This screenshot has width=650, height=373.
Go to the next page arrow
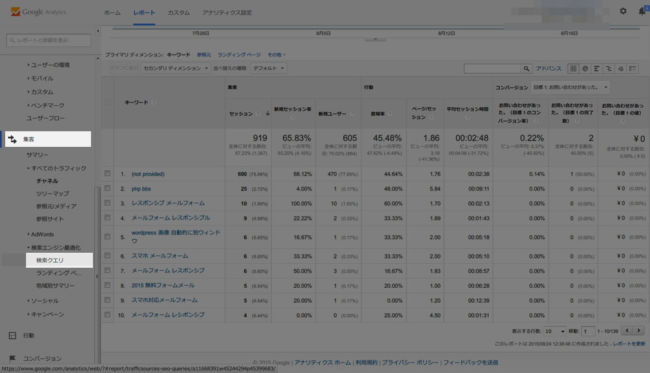click(x=639, y=331)
